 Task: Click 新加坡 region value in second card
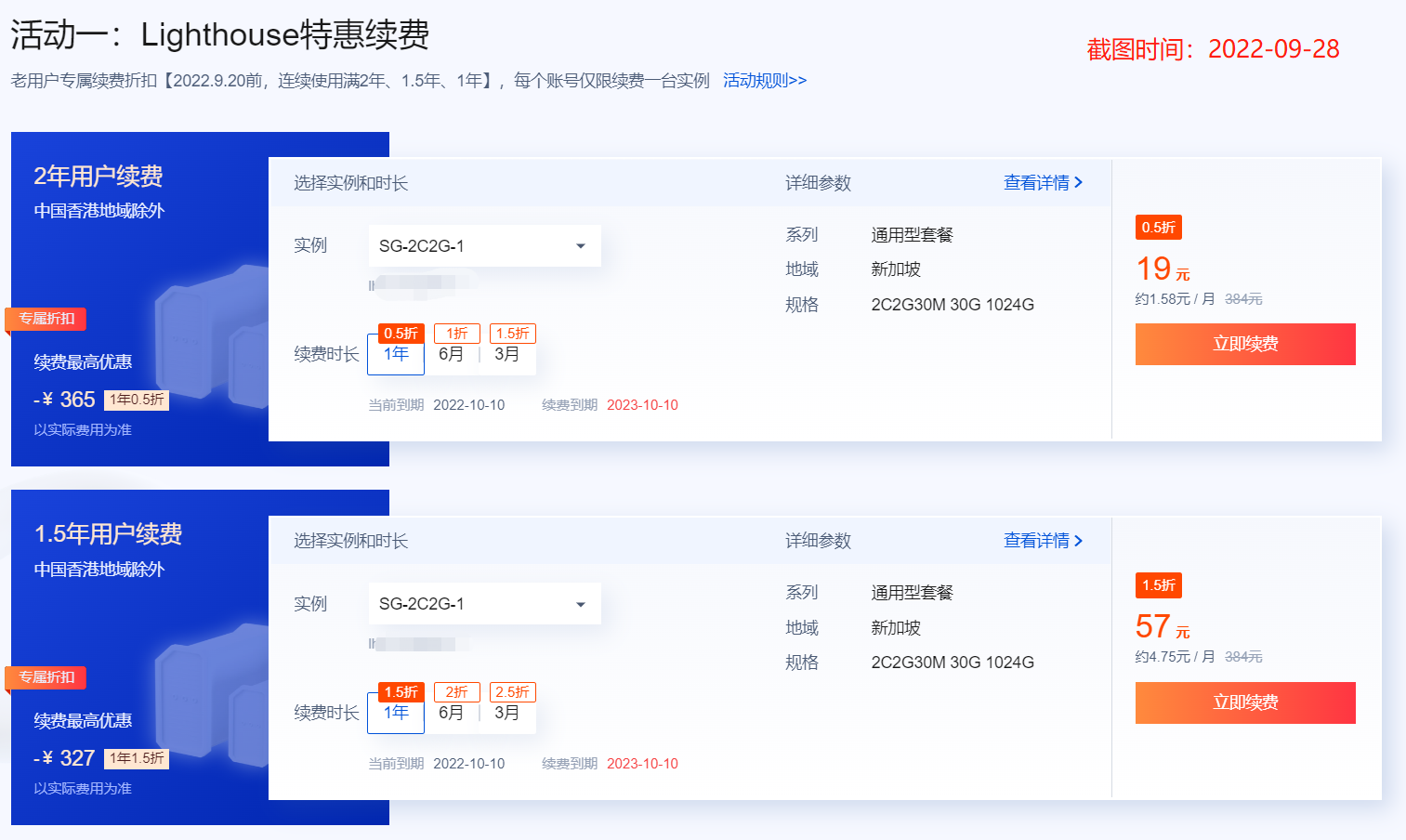click(896, 628)
